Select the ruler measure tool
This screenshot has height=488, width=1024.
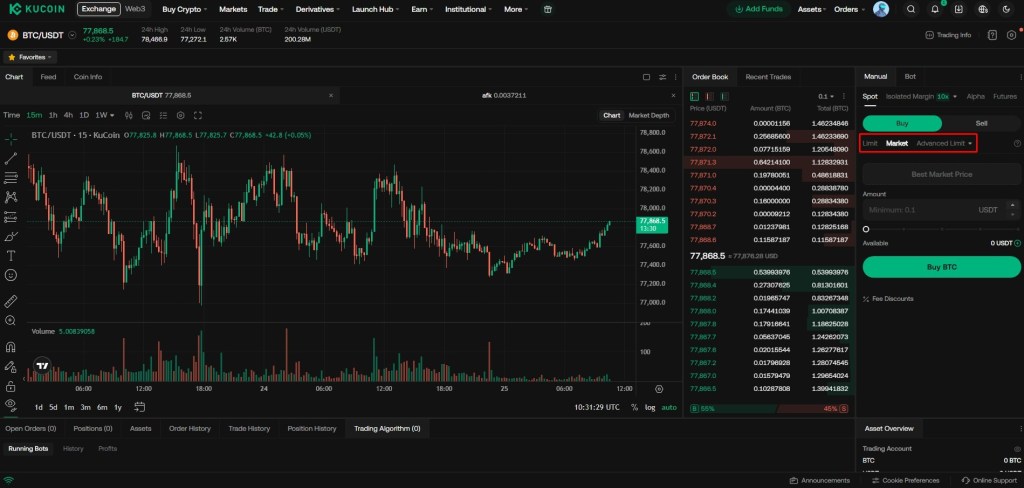click(10, 301)
